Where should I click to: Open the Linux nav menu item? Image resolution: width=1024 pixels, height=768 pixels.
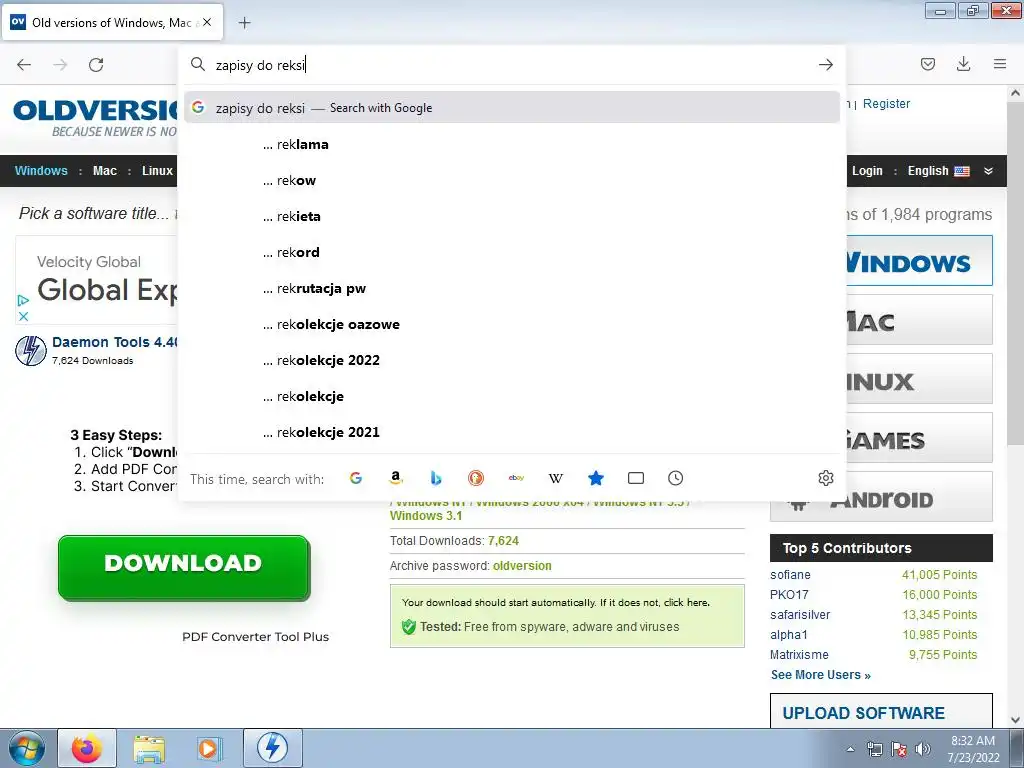[157, 170]
